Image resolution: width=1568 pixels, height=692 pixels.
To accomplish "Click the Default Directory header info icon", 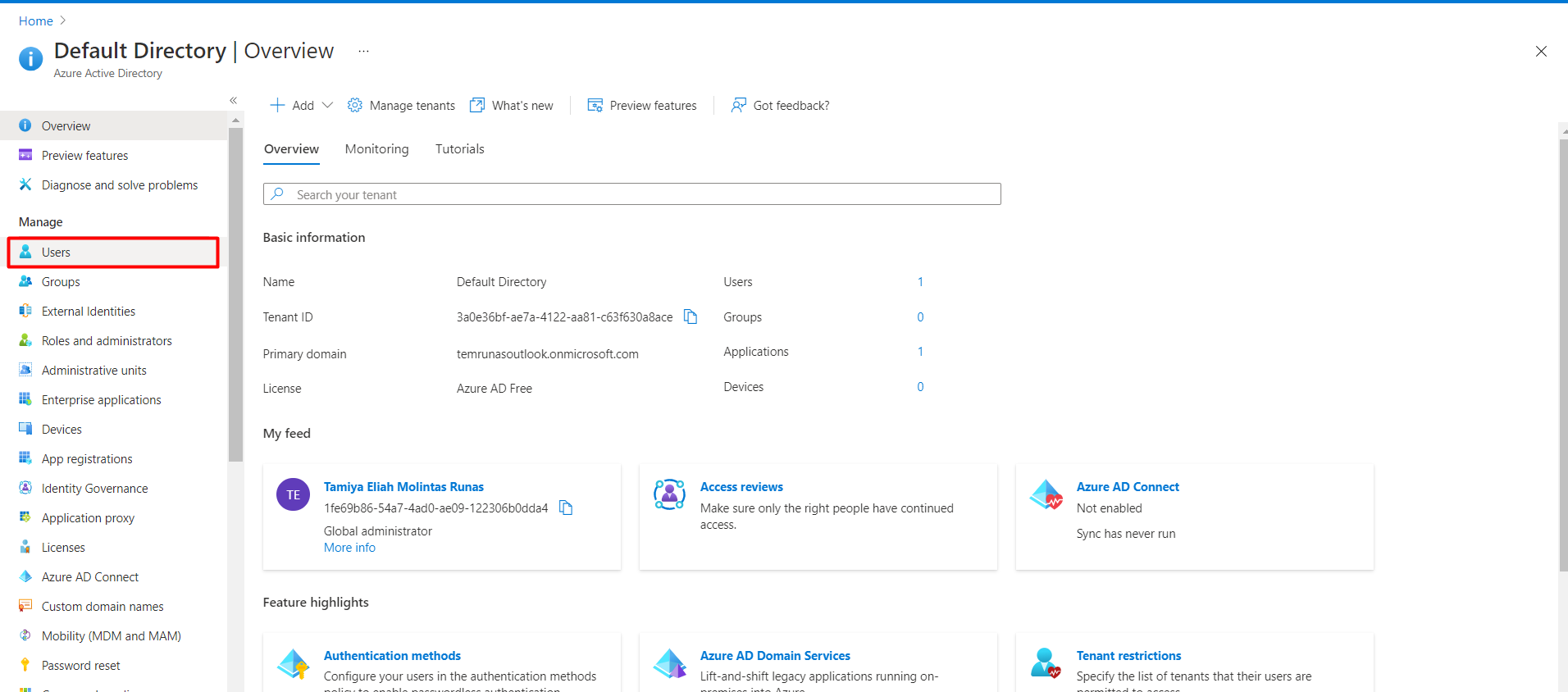I will [x=31, y=58].
